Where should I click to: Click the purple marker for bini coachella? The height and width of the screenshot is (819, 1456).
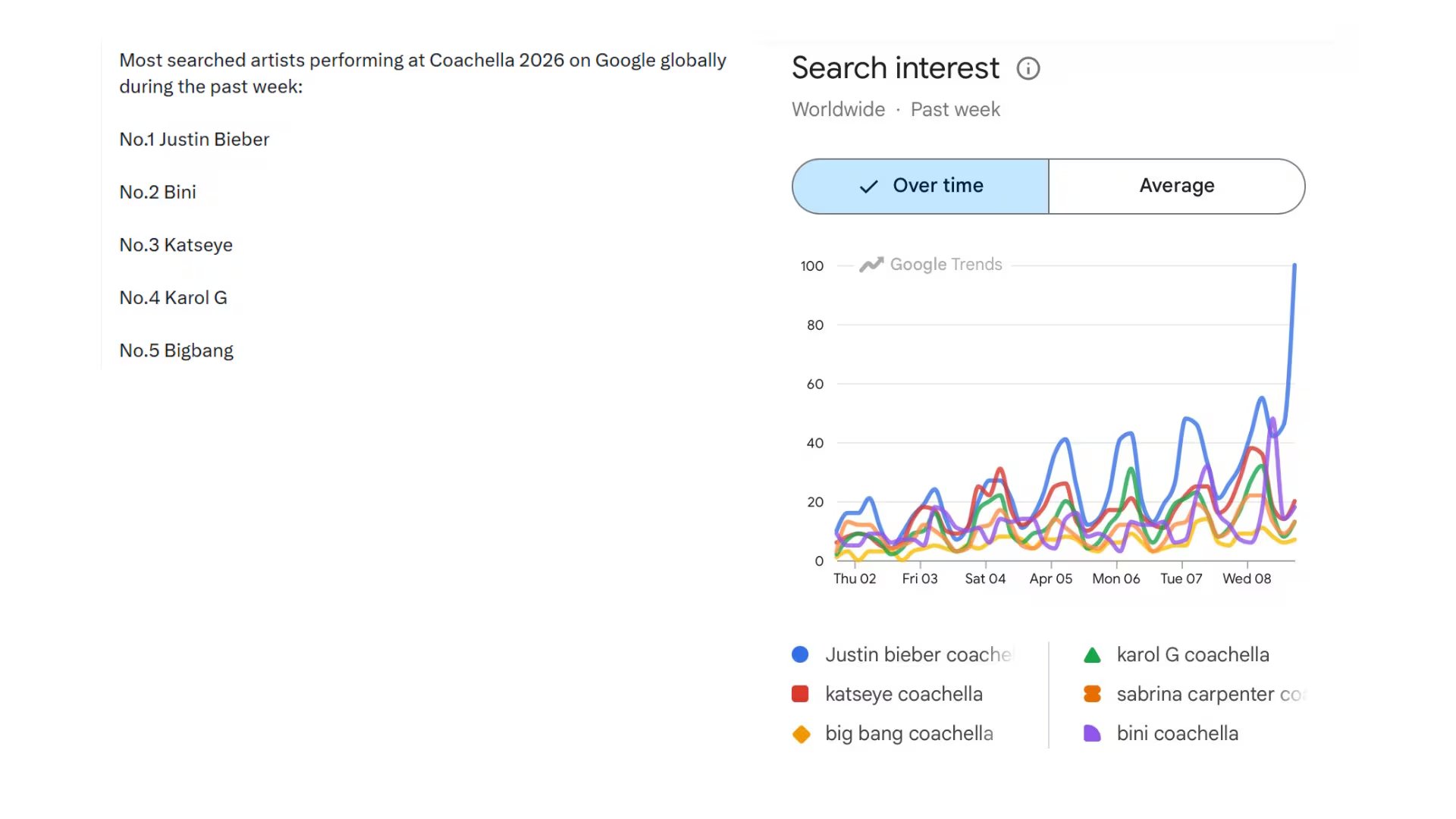pos(1092,733)
